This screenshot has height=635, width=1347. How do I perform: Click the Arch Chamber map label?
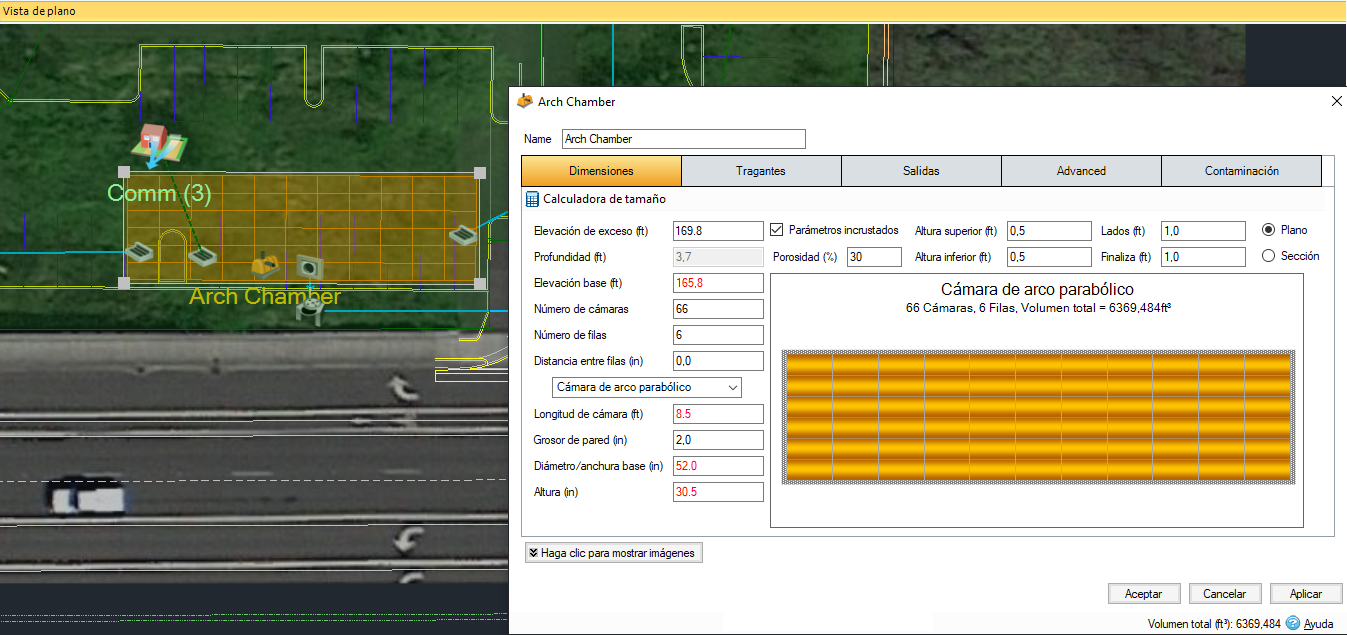[x=265, y=297]
